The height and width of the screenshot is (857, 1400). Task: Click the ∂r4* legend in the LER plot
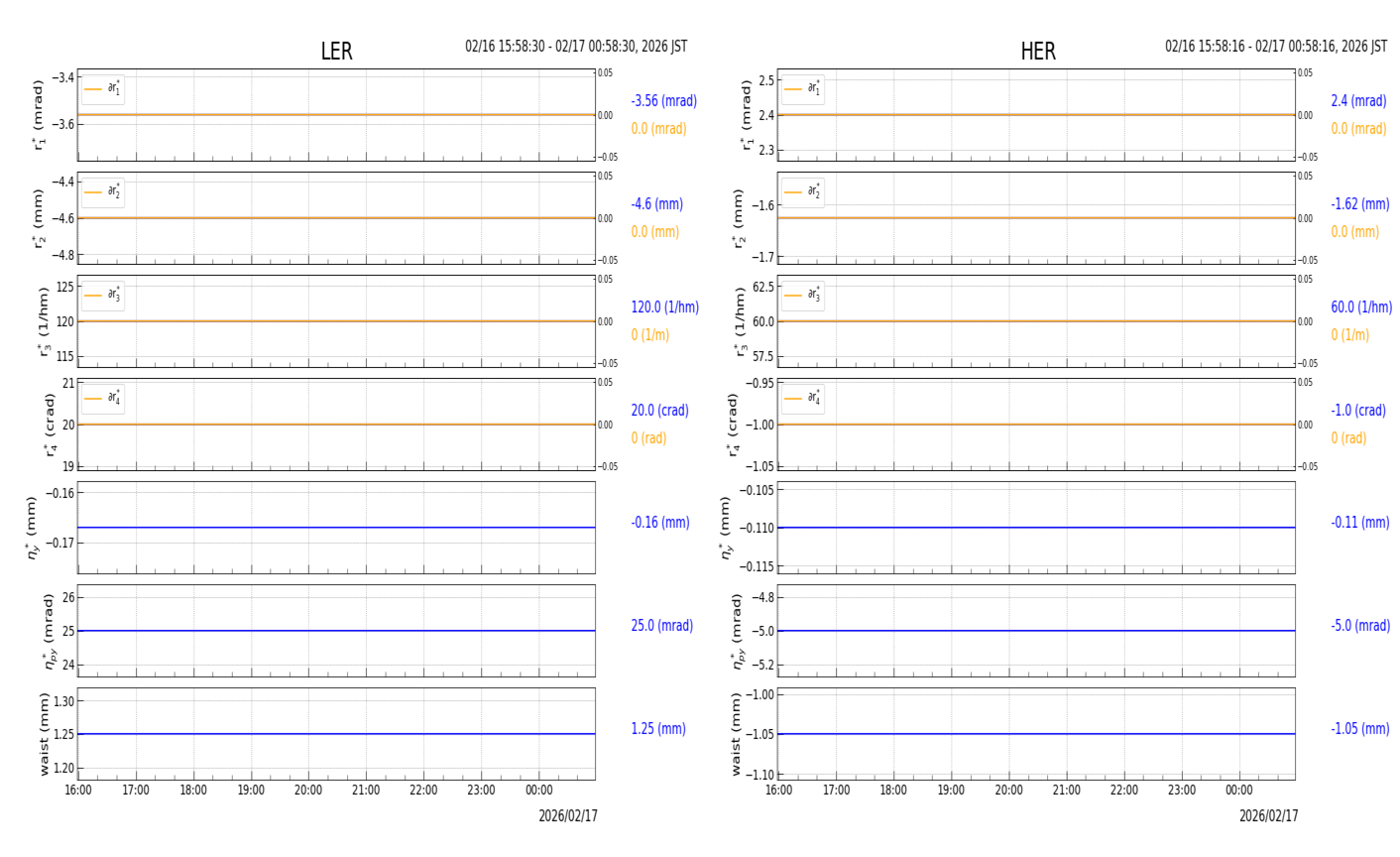[103, 399]
